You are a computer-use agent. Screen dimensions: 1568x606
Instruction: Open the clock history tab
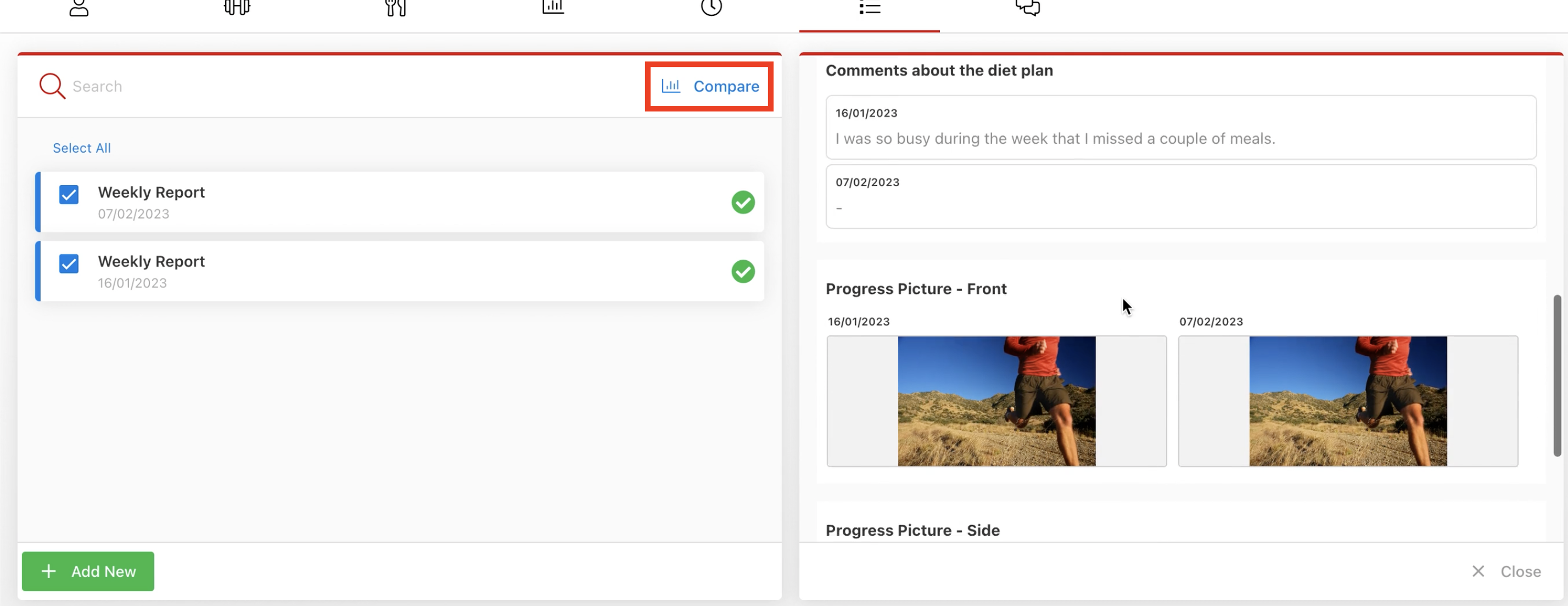711,7
